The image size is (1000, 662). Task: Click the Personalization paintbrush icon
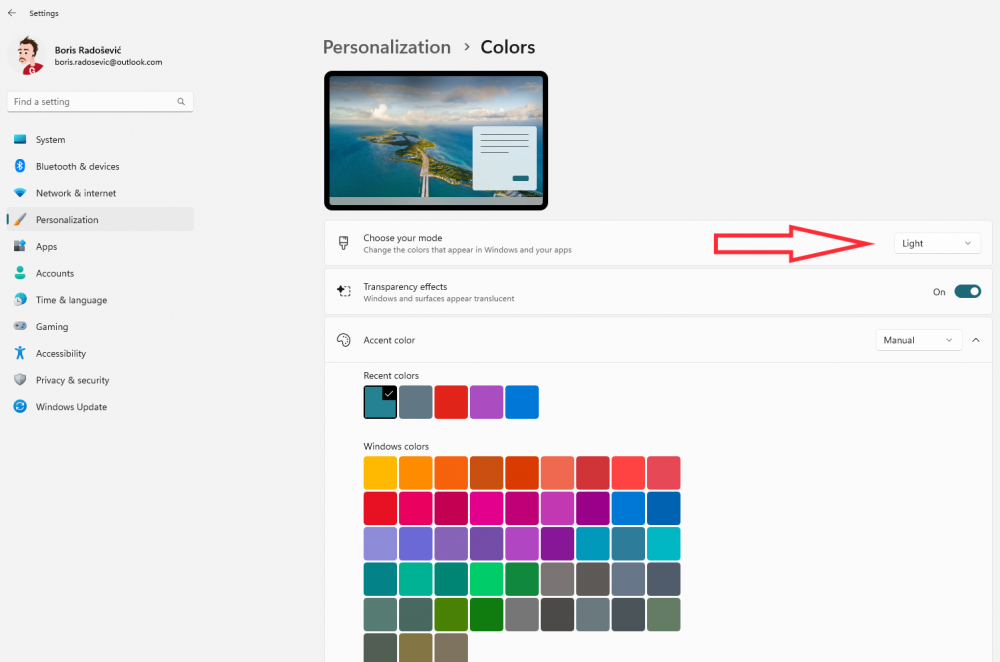20,219
